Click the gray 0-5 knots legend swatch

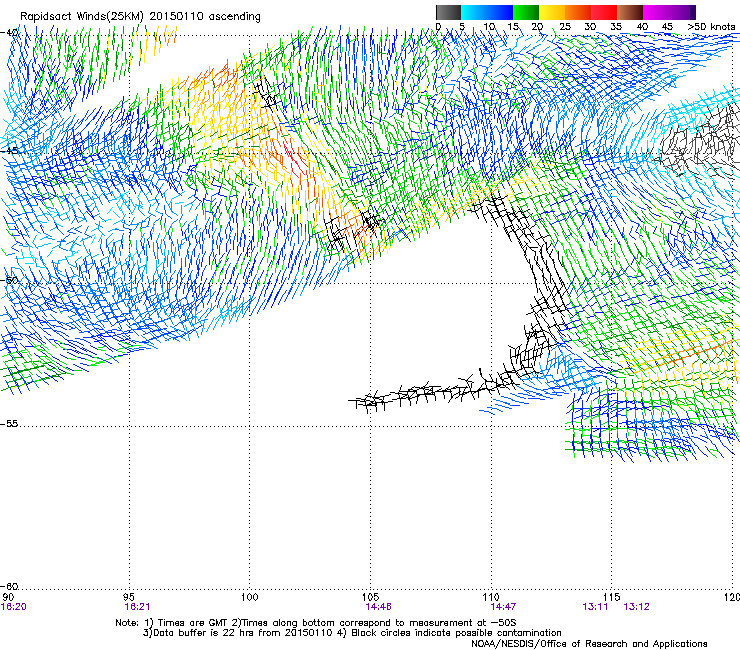click(x=448, y=12)
